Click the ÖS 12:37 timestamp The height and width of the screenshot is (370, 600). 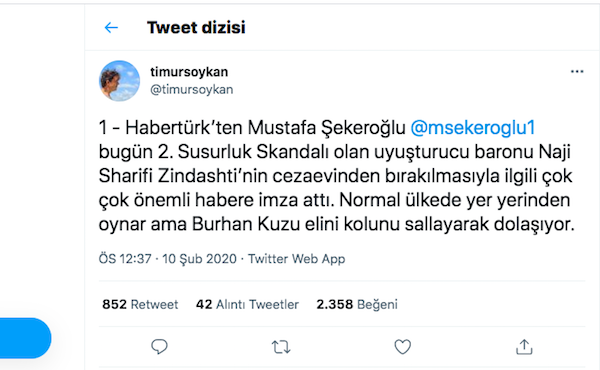125,259
